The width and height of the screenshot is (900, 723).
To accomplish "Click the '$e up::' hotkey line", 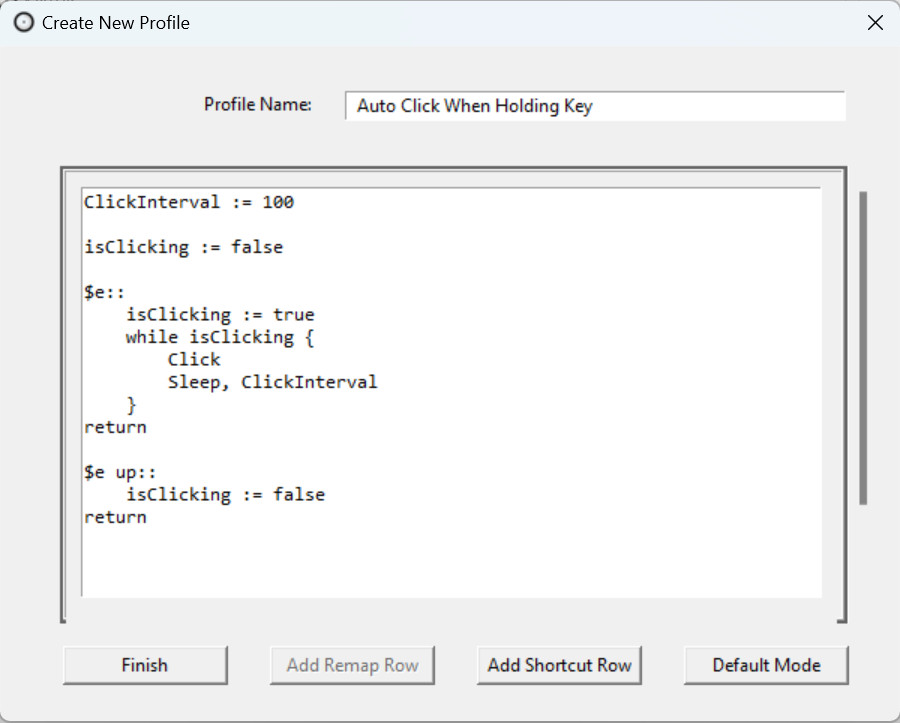I will (x=120, y=472).
